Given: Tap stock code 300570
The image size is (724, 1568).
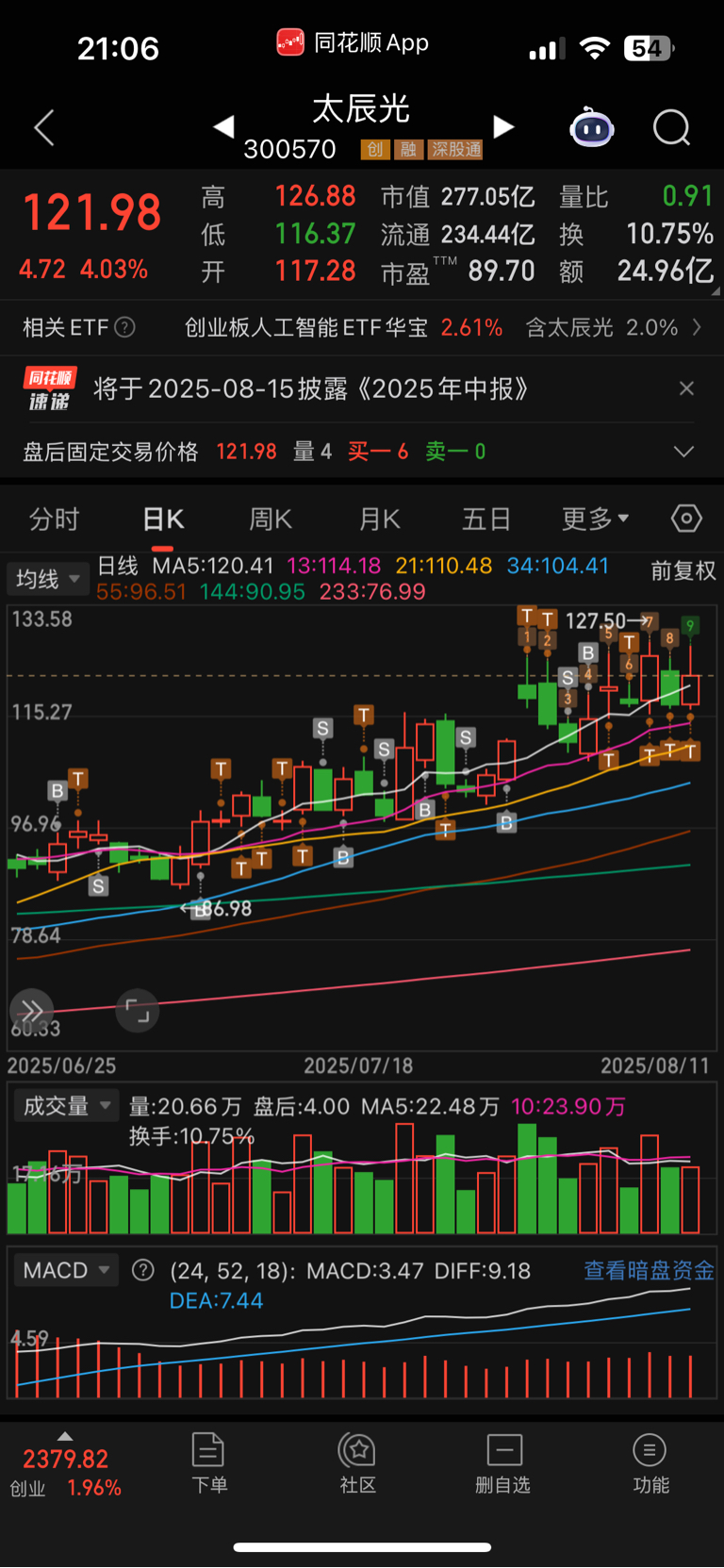Looking at the screenshot, I should point(289,149).
